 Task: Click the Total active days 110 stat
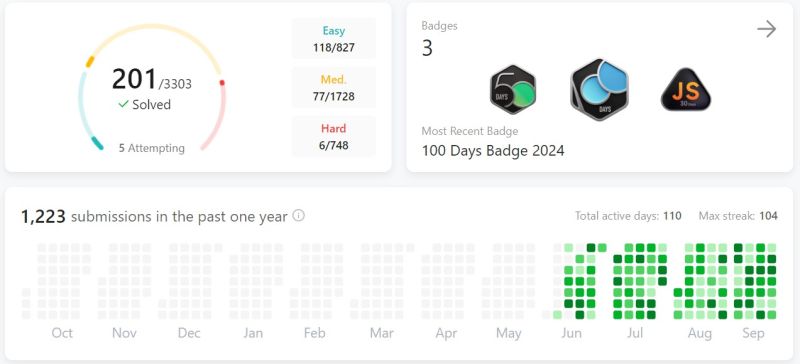pos(628,216)
